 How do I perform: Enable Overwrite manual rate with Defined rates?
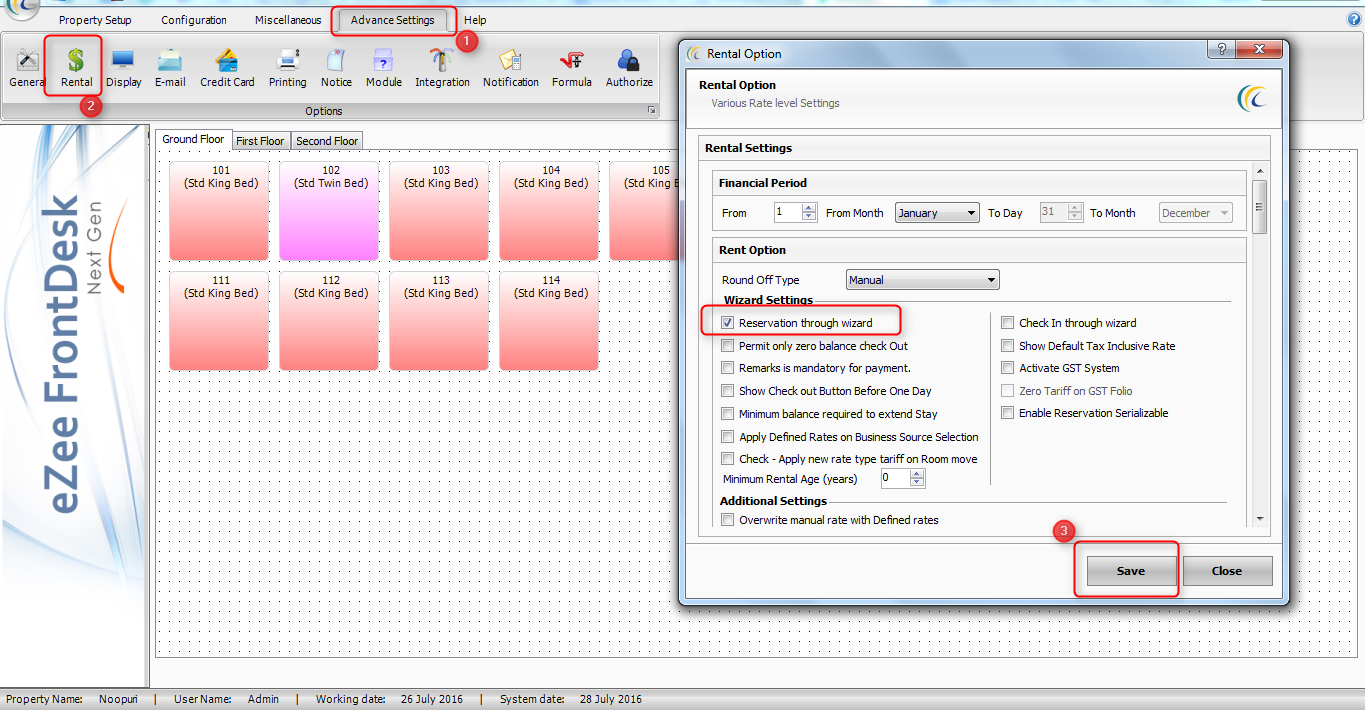pos(728,520)
